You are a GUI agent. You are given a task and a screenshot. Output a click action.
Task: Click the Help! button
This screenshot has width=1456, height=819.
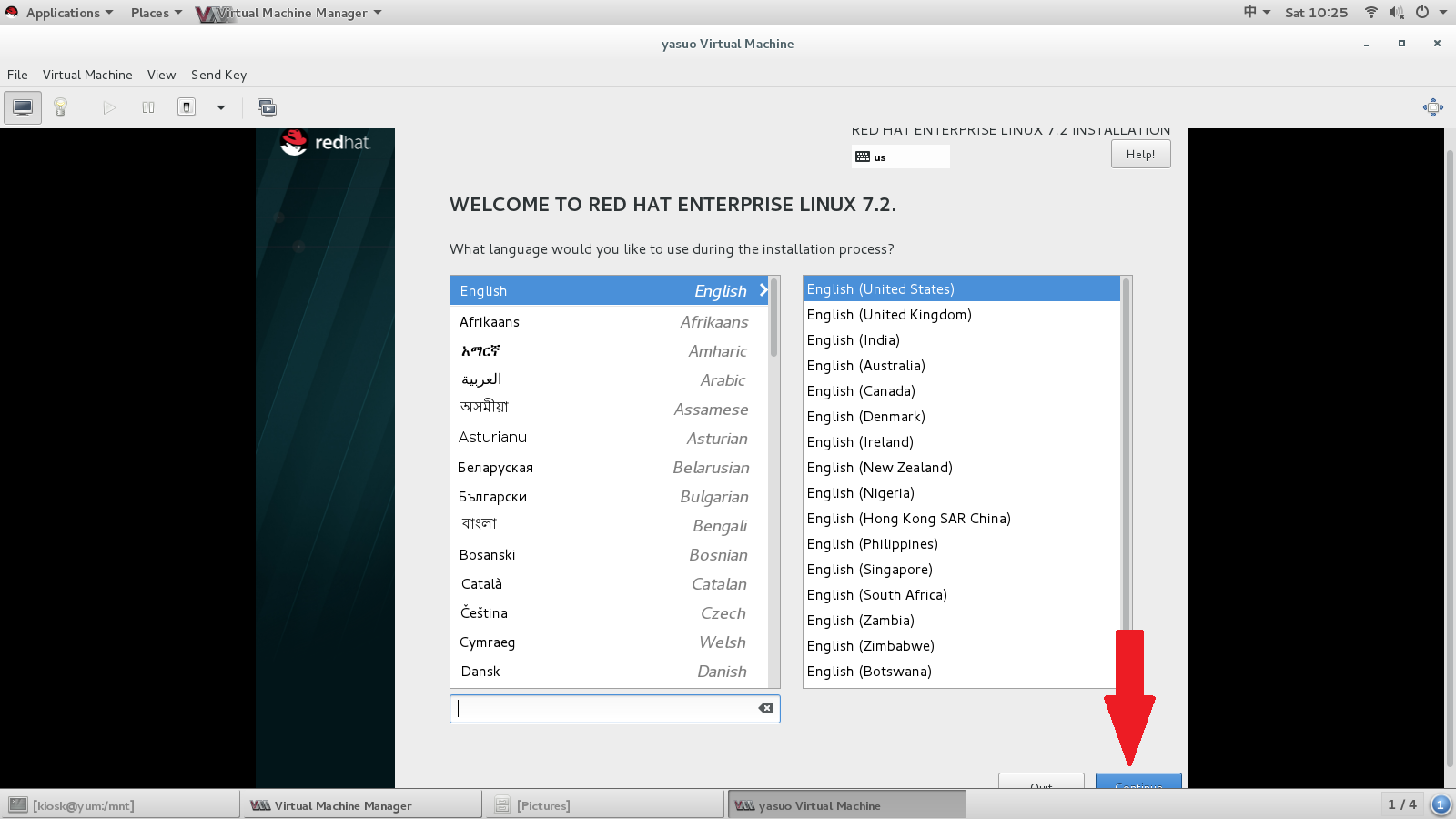pos(1140,154)
